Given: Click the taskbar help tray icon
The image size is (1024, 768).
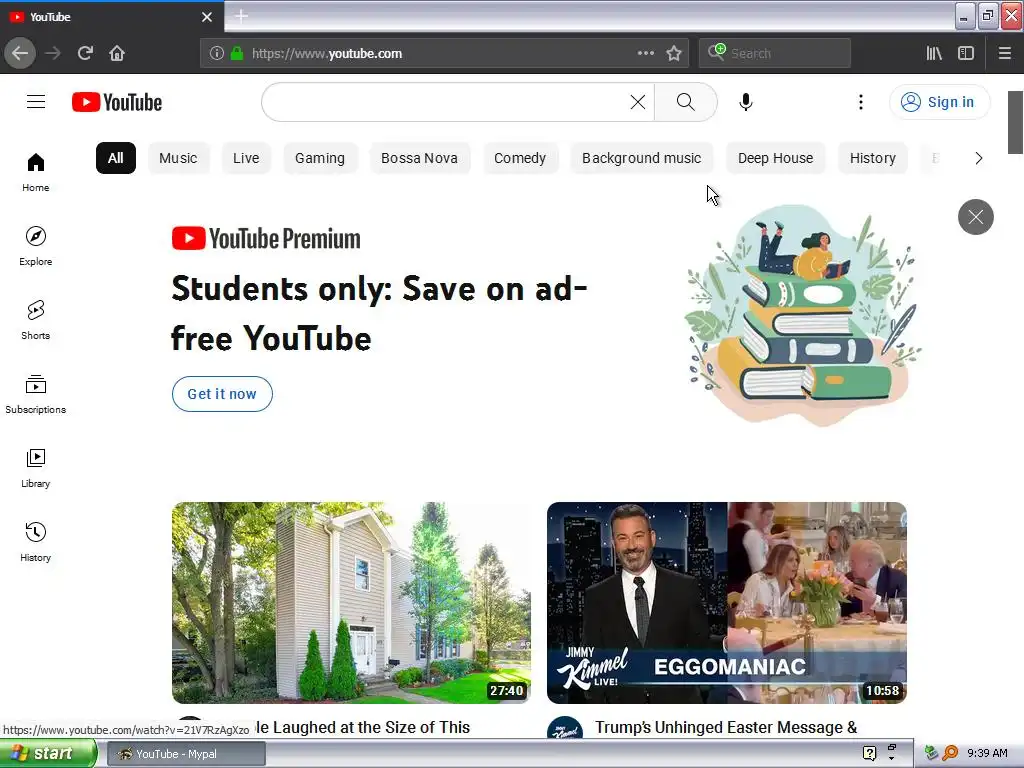Looking at the screenshot, I should click(869, 753).
